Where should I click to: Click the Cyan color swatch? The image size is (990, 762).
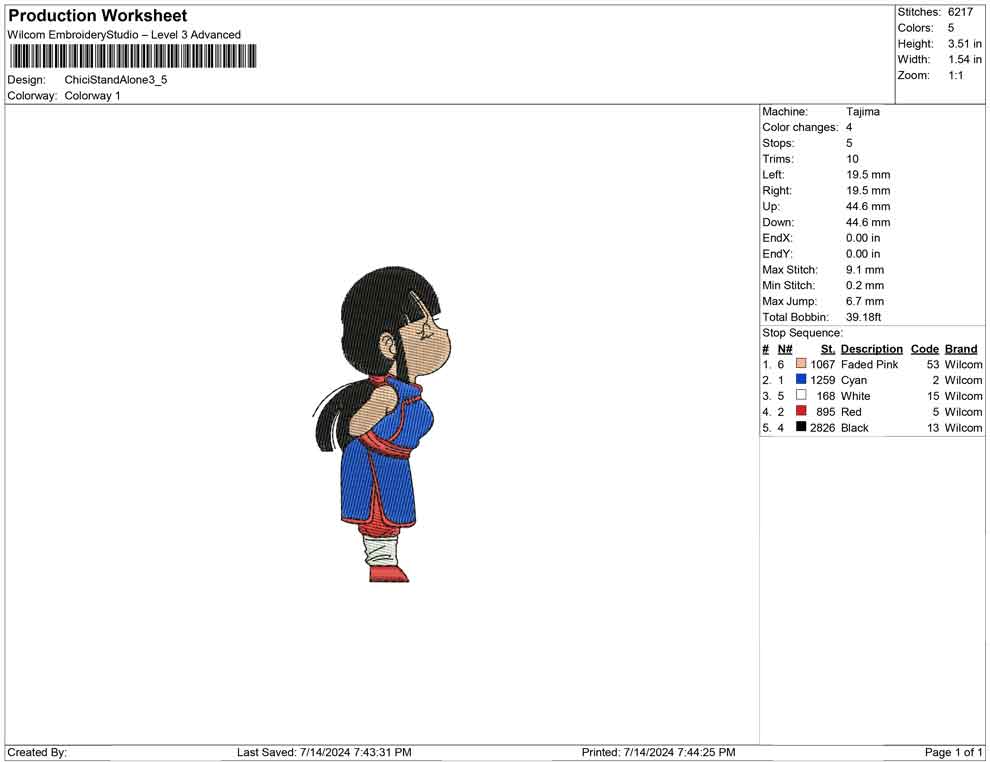[801, 379]
